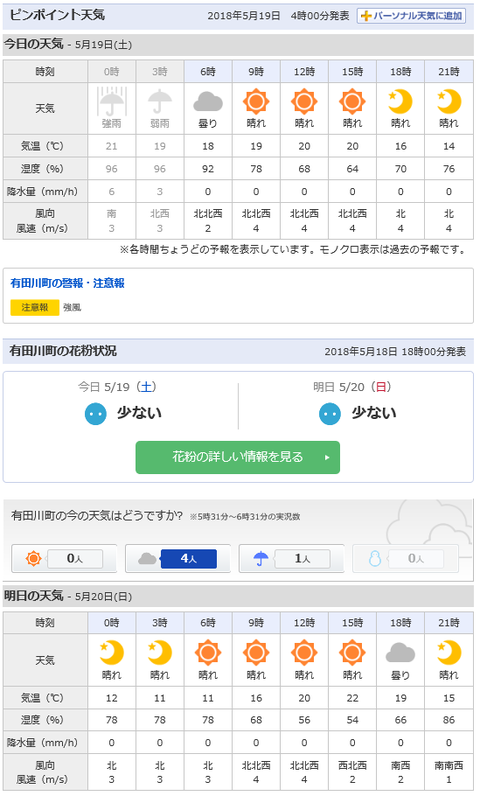
Task: Click tomorrow 15時 wind direction 西北西
Action: 353,765
